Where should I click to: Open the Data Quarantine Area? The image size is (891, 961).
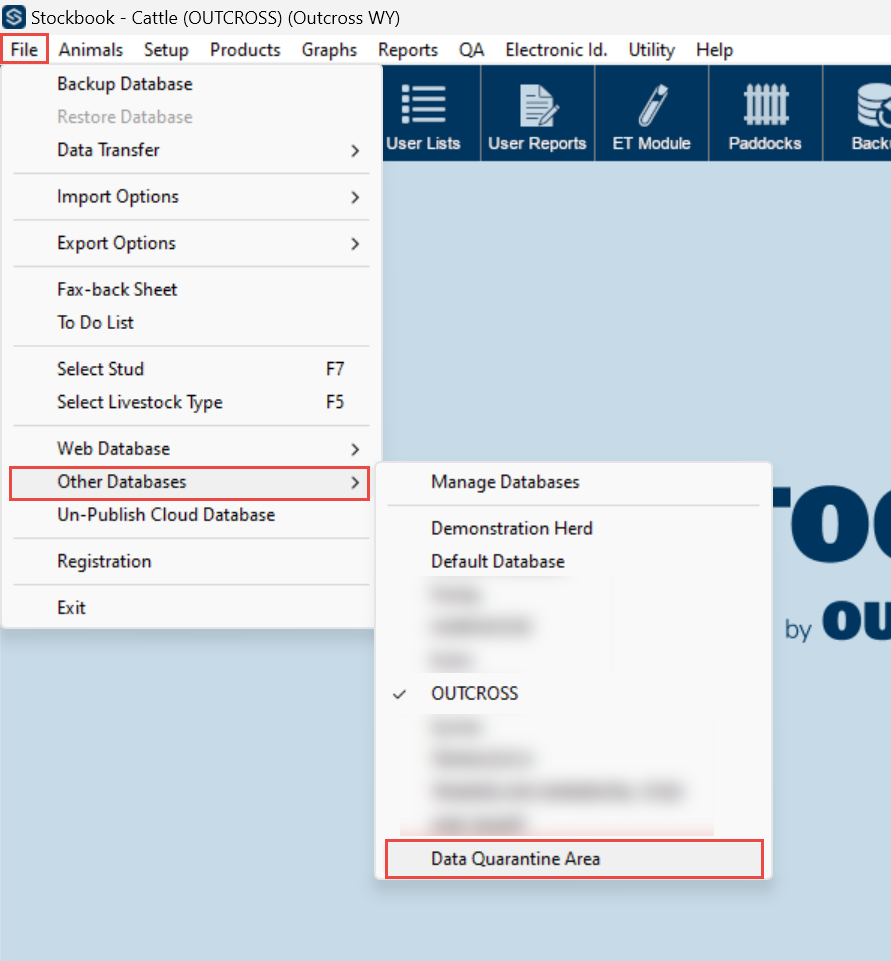574,859
